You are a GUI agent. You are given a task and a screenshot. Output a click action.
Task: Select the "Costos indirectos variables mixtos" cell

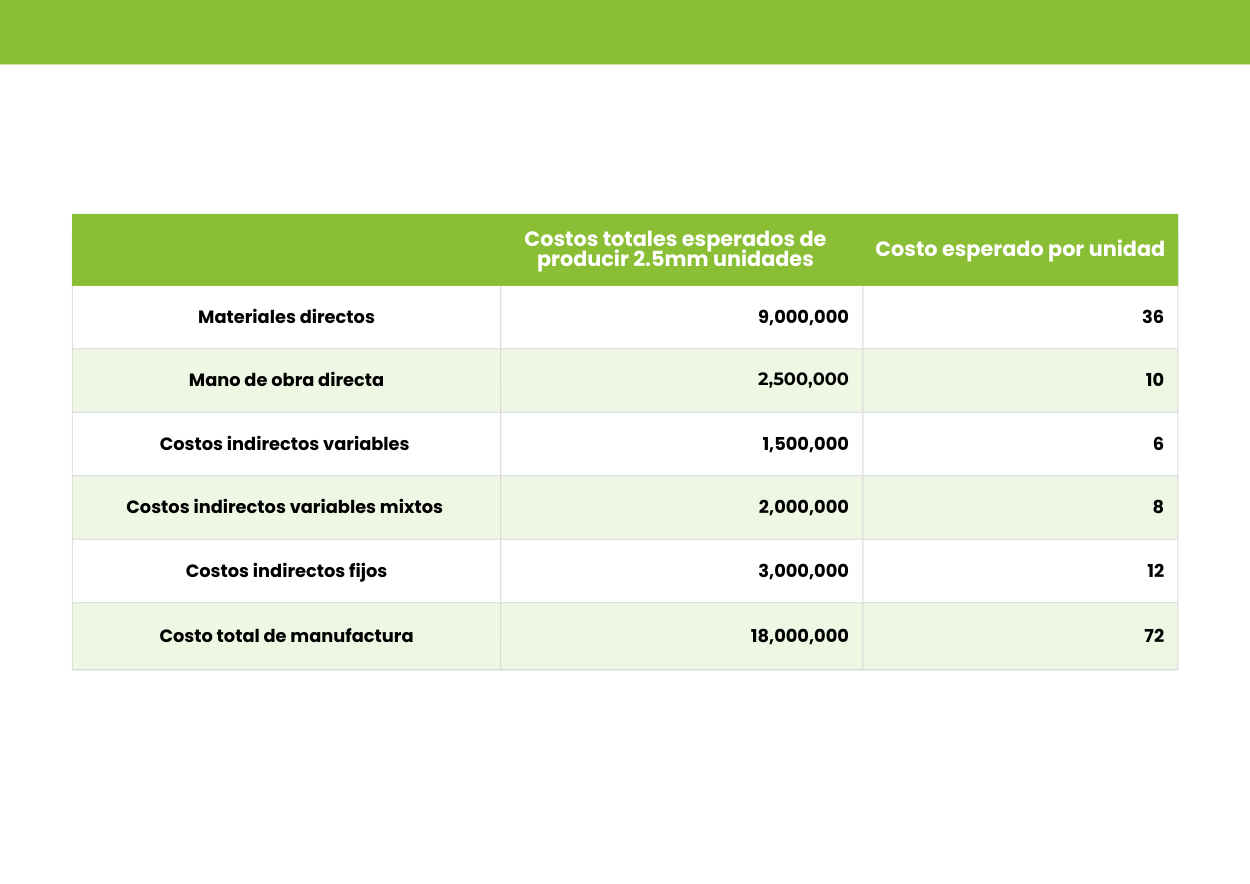tap(284, 507)
